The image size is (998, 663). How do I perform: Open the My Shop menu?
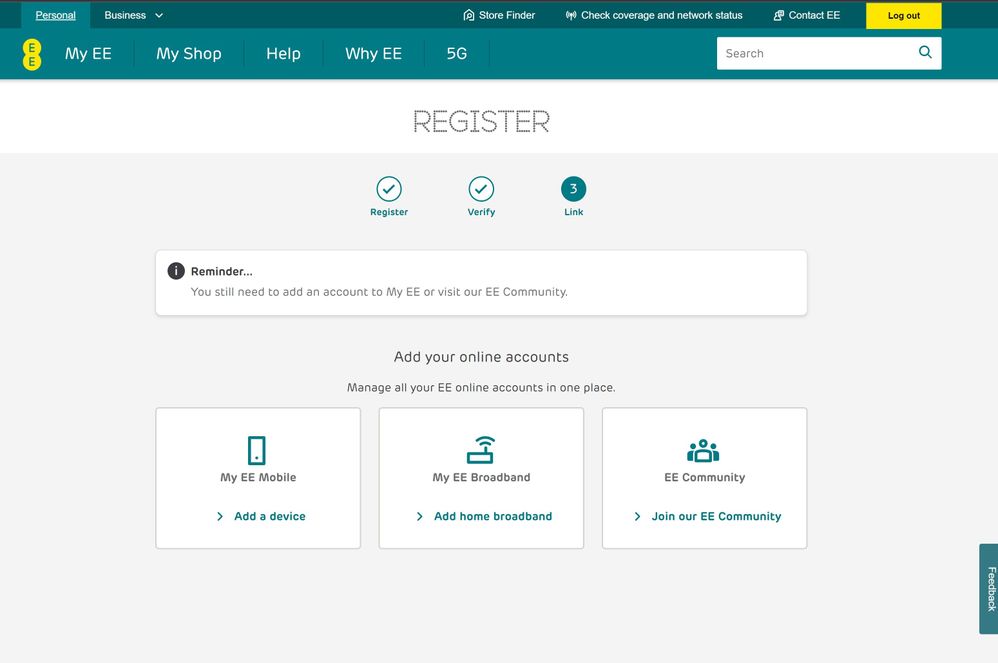pyautogui.click(x=188, y=53)
